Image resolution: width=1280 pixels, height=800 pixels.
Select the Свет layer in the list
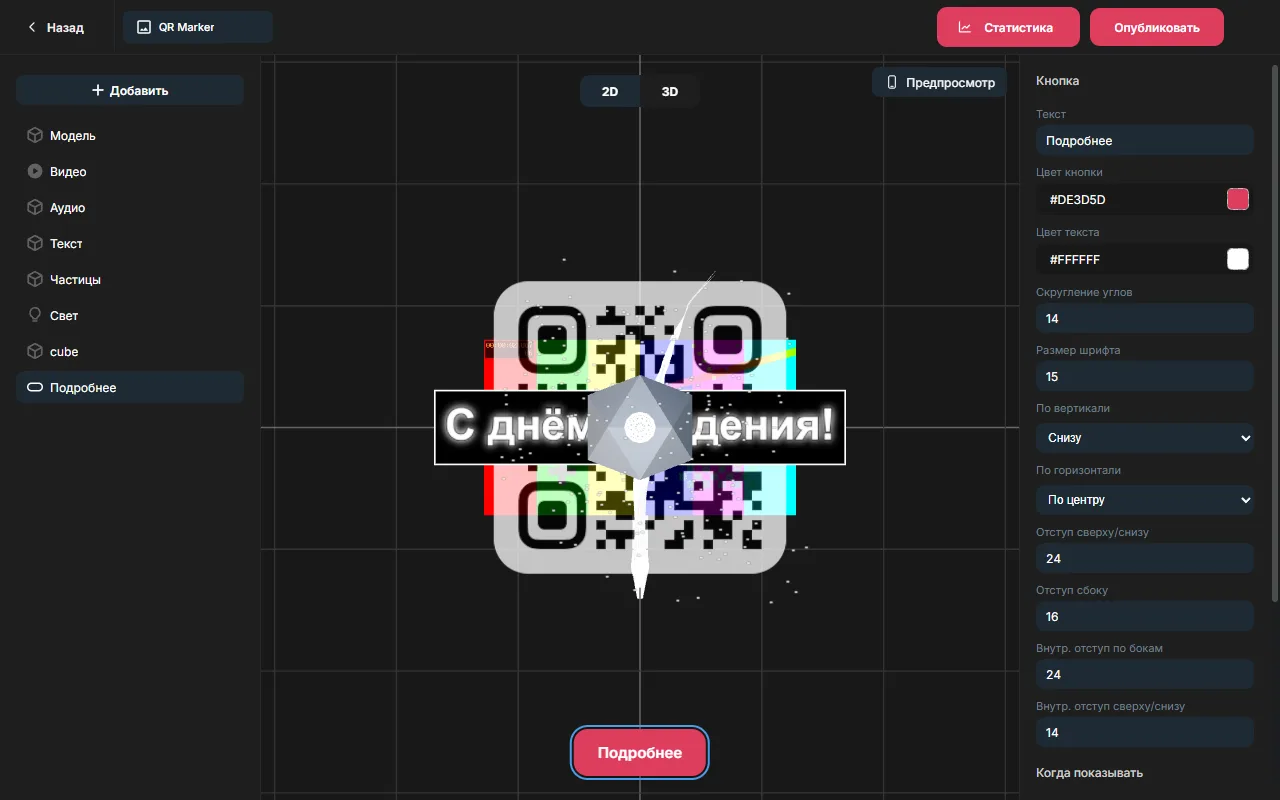(x=130, y=315)
